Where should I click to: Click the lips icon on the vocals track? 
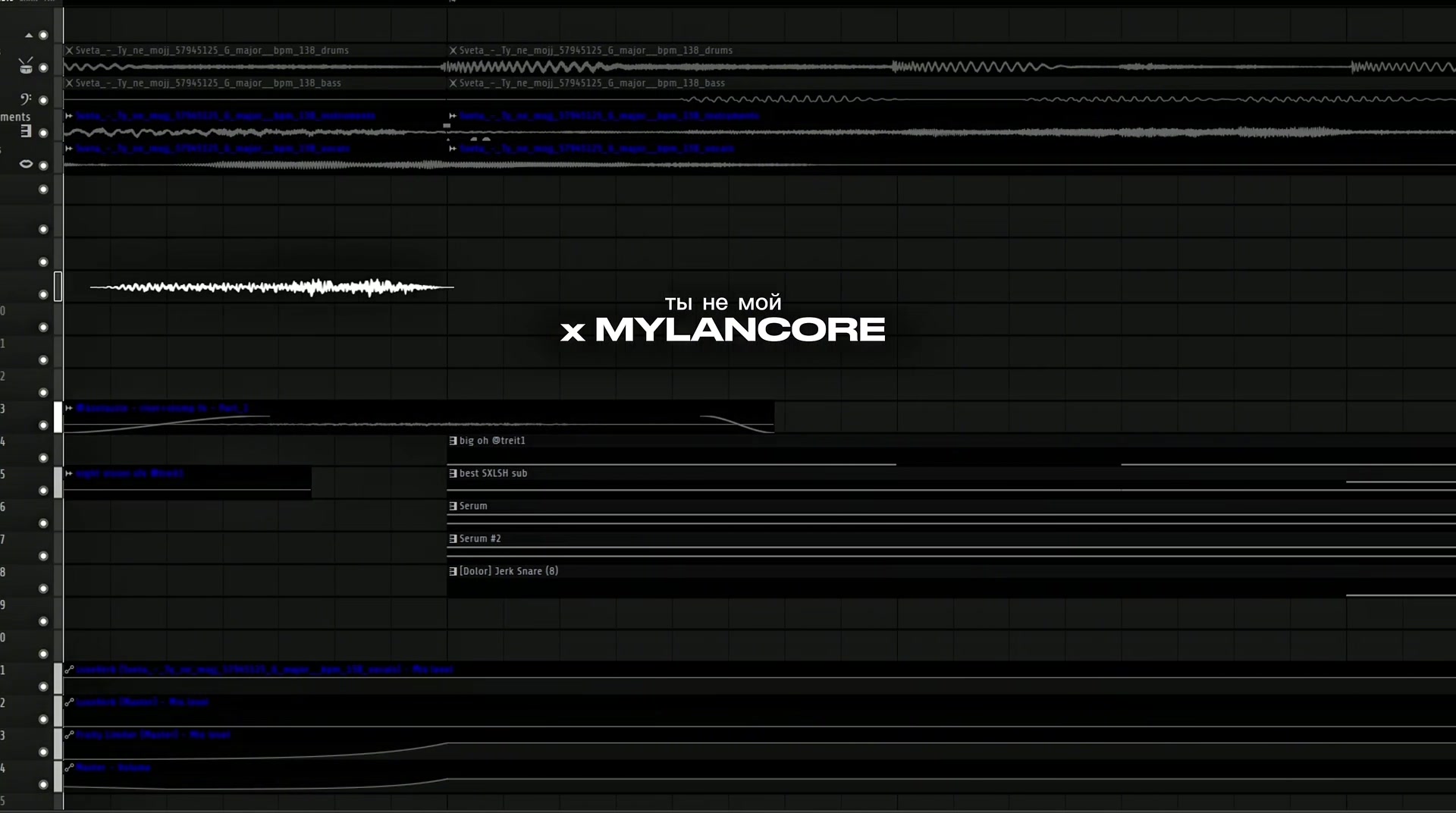26,164
